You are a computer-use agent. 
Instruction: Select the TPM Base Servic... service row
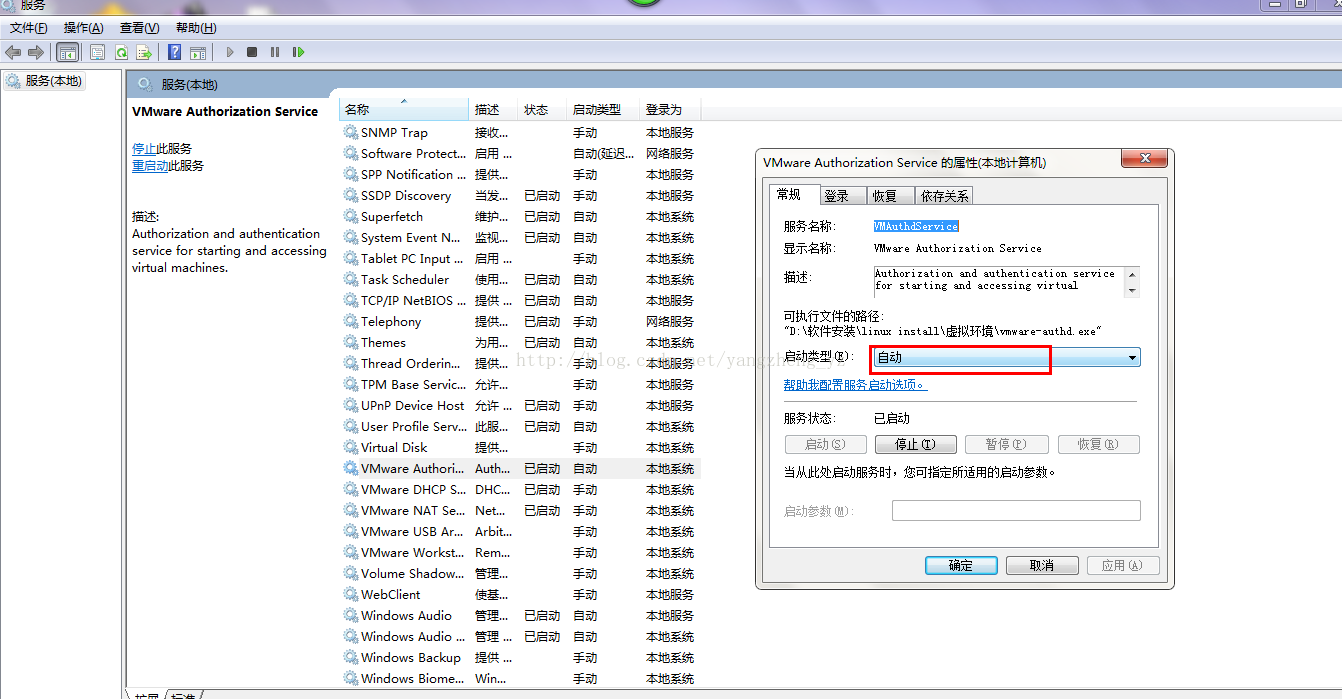(x=520, y=384)
